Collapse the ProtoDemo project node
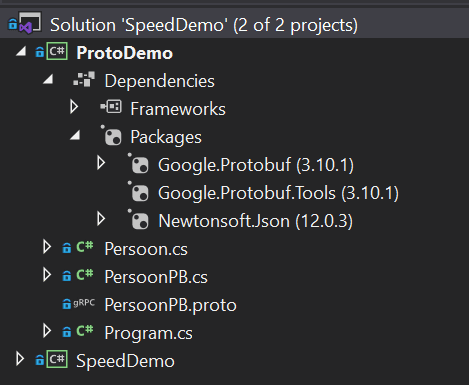469x385 pixels. [21, 51]
